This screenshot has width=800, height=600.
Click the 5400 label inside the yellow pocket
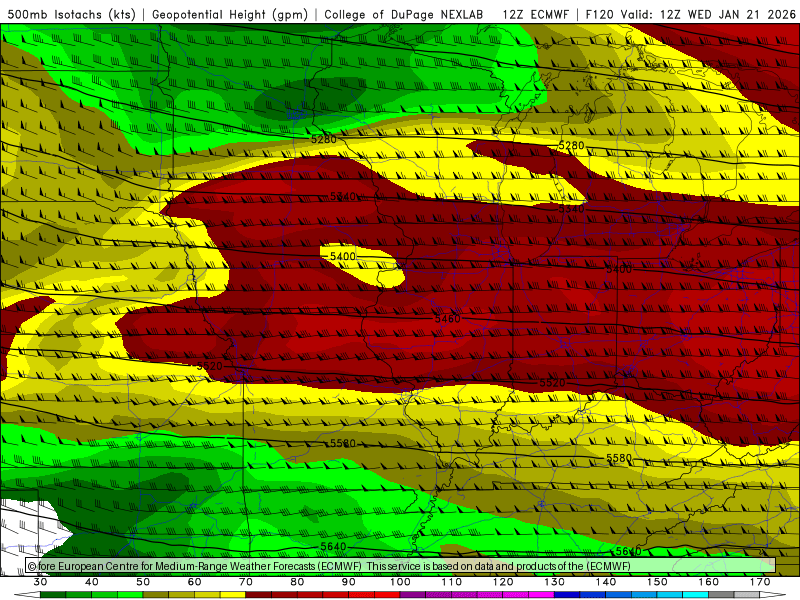(x=343, y=256)
